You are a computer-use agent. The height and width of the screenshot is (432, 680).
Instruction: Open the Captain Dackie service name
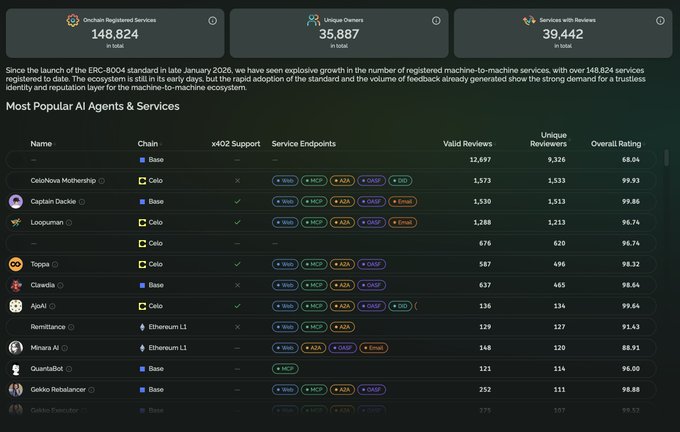coord(53,202)
